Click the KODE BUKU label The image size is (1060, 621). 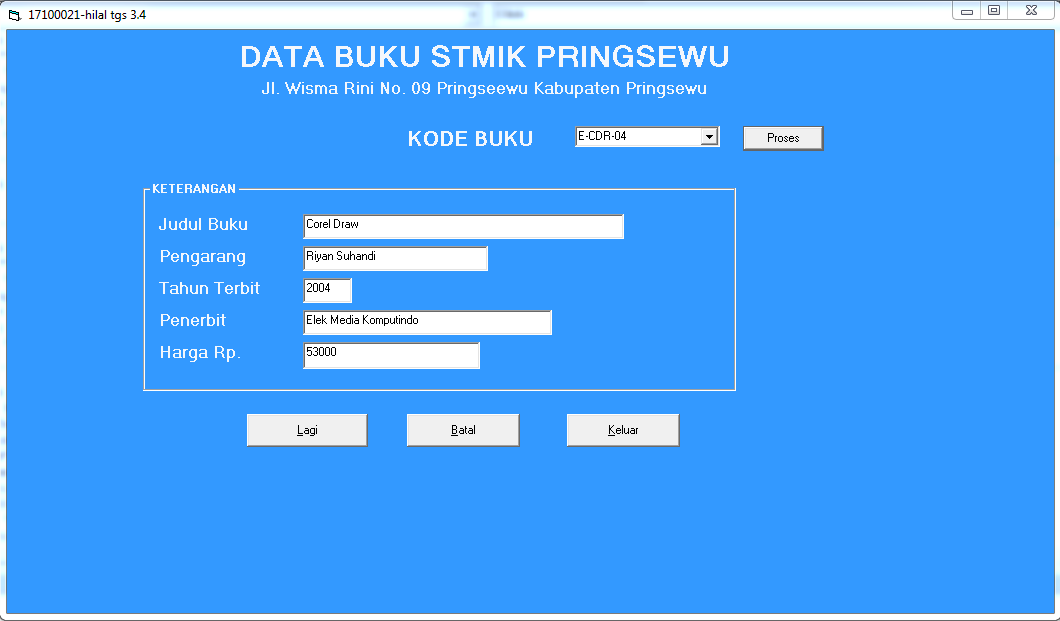(x=471, y=139)
